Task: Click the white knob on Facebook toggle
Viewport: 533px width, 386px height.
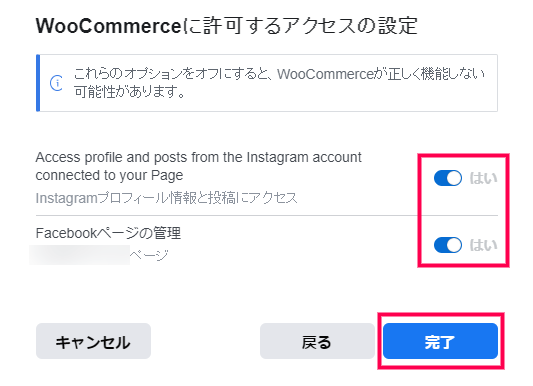Action: click(x=454, y=245)
